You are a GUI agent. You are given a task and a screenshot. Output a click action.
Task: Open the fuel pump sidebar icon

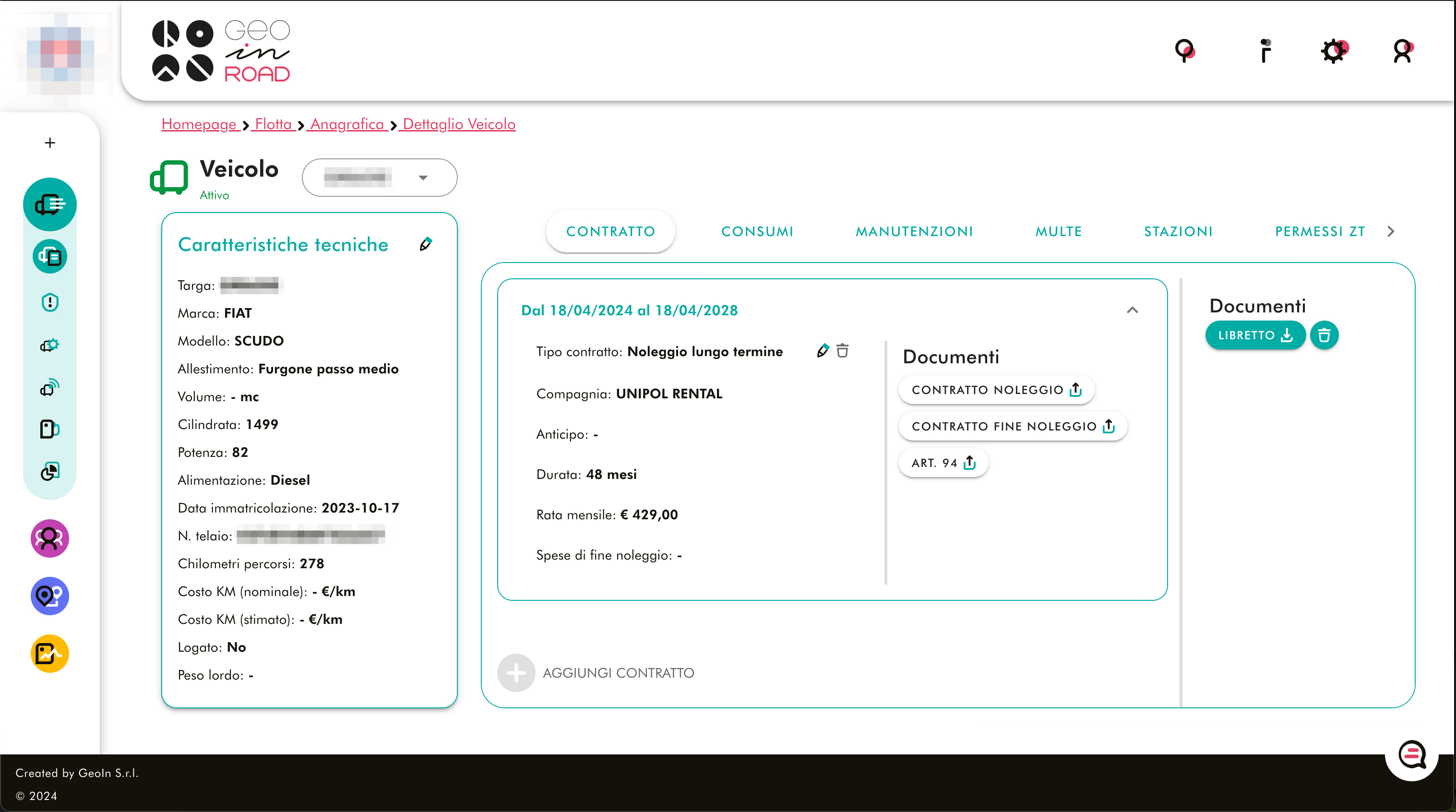(50, 429)
